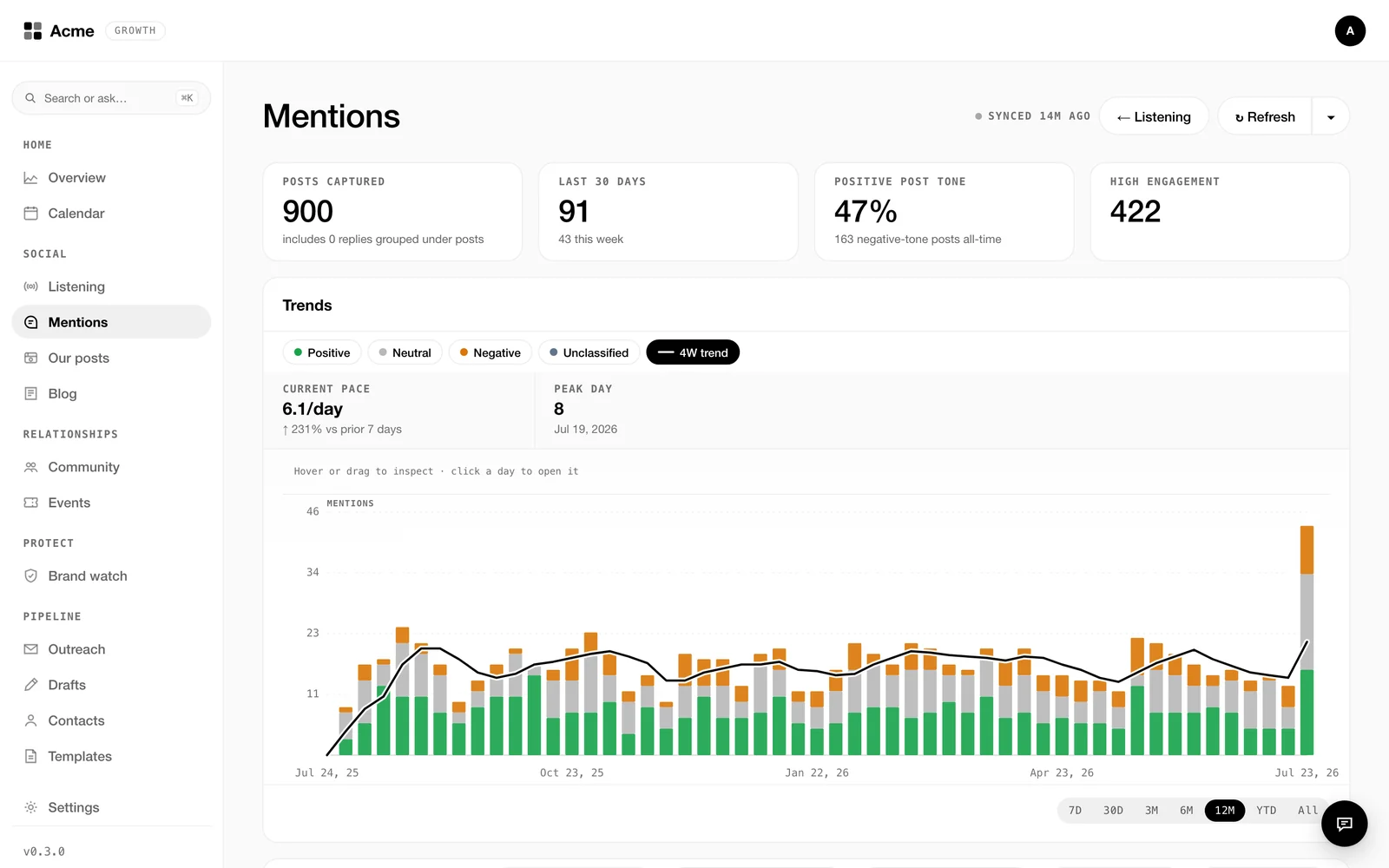Click the Community people icon
This screenshot has width=1389, height=868.
coord(30,467)
